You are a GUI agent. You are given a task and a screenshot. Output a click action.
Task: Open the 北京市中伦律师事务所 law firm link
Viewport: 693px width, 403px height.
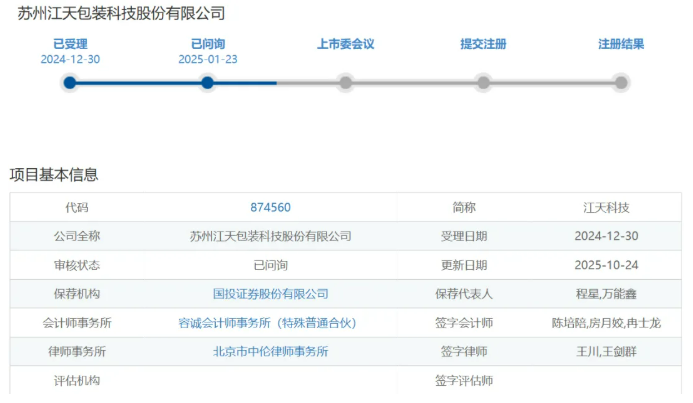click(270, 352)
